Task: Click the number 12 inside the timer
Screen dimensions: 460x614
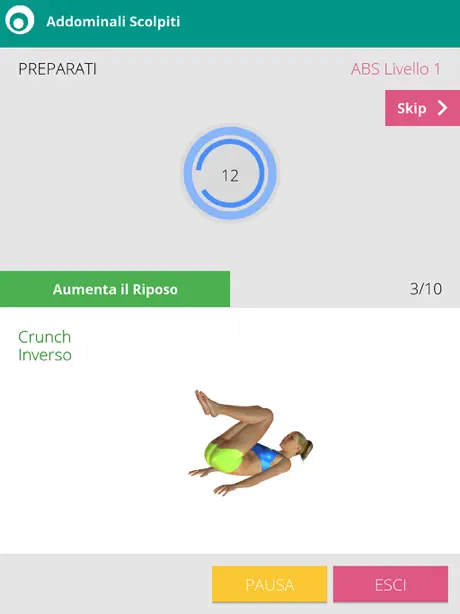Action: pyautogui.click(x=230, y=176)
